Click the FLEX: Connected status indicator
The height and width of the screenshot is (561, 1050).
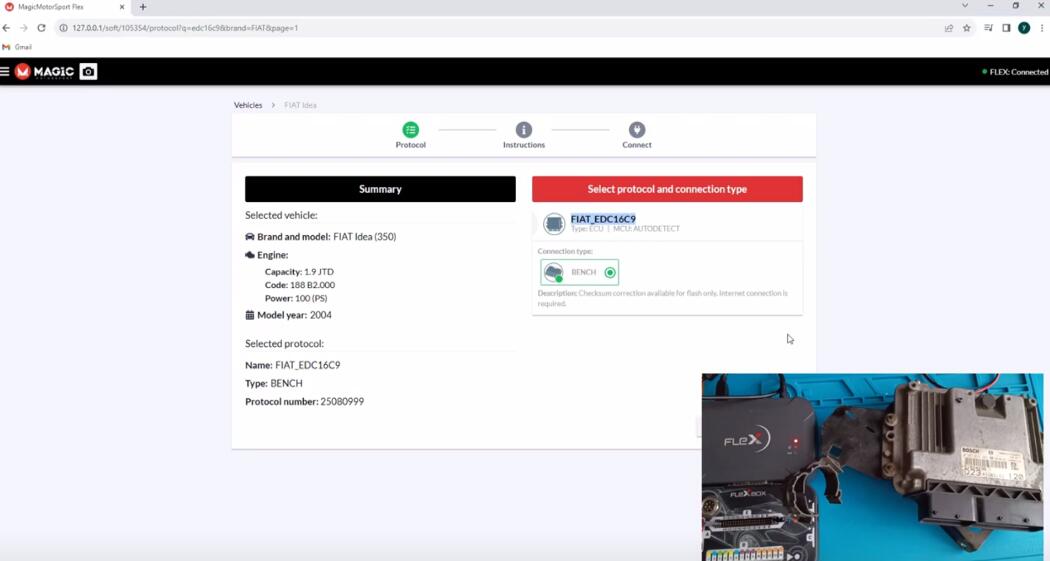(1015, 72)
